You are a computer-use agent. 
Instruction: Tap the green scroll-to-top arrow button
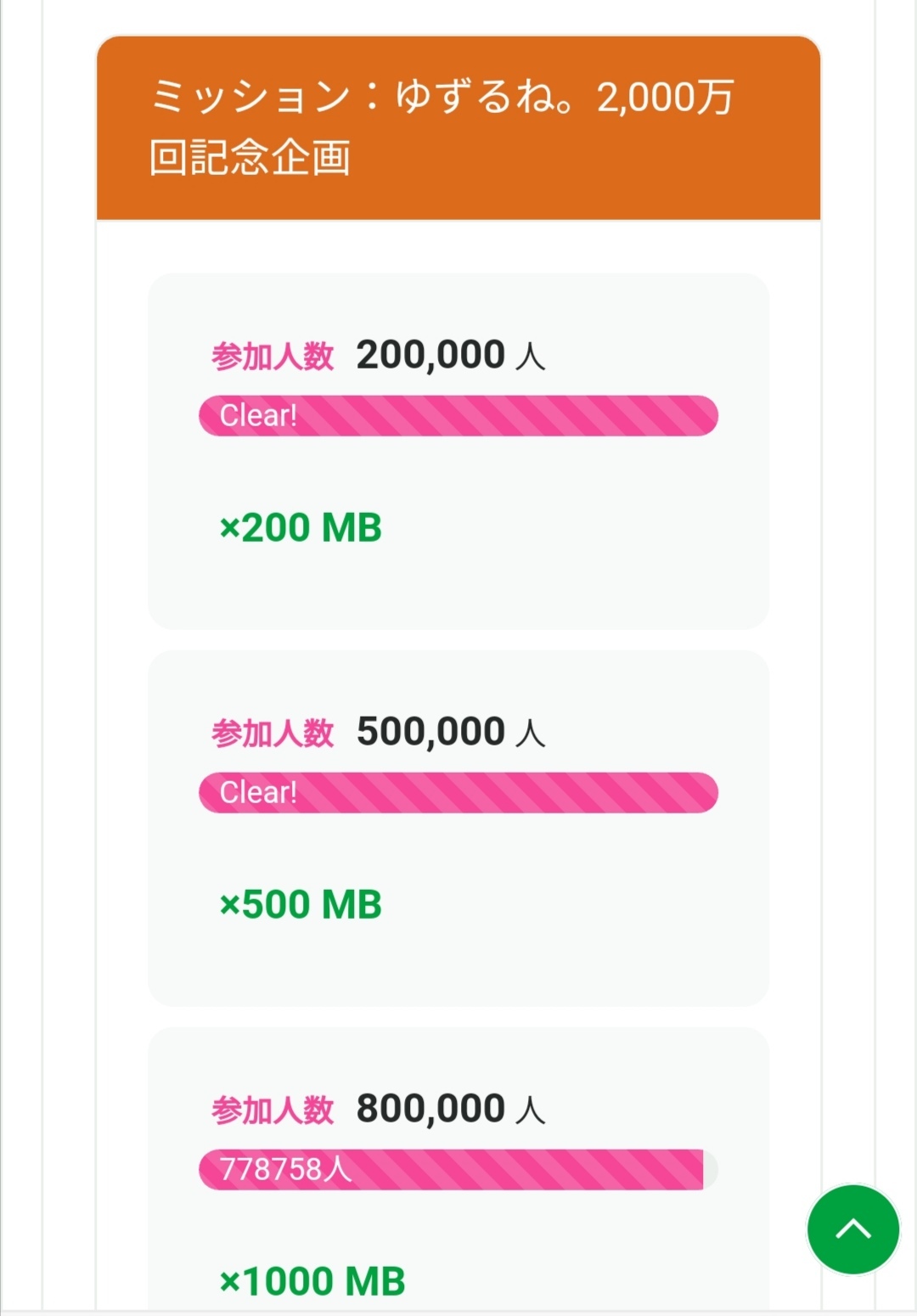coord(852,1229)
